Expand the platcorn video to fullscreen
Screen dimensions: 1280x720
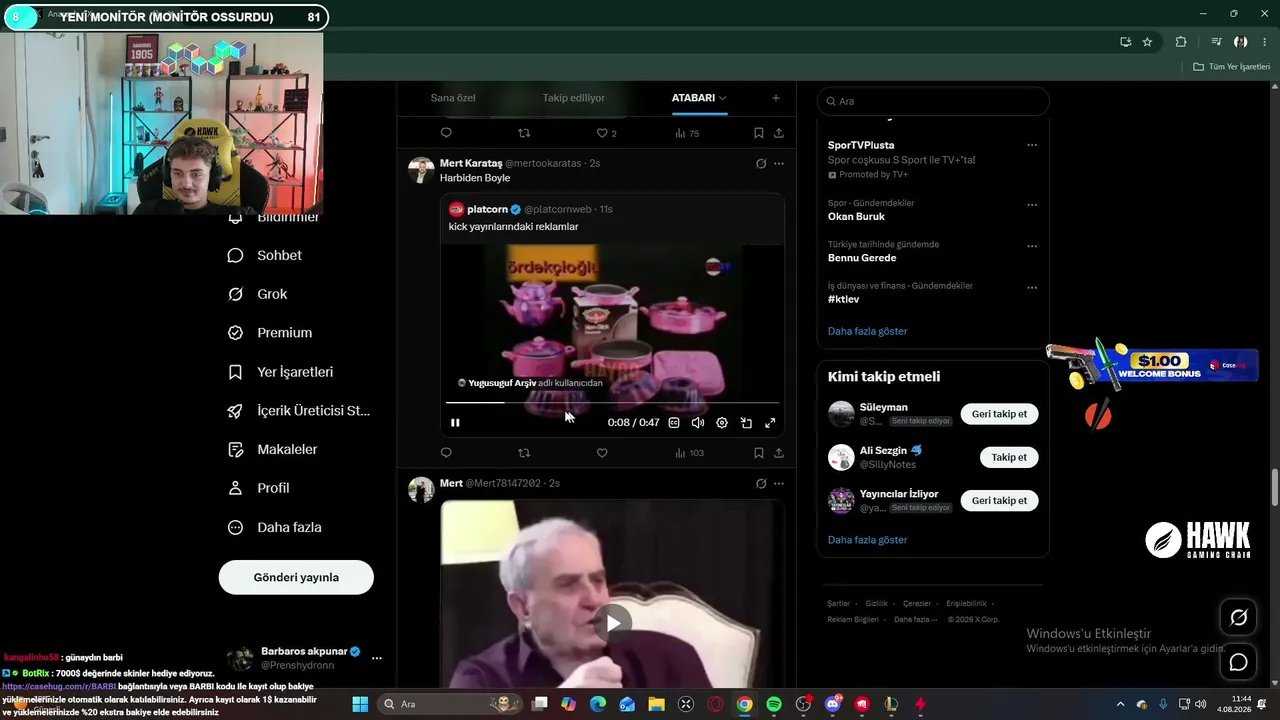tap(770, 423)
